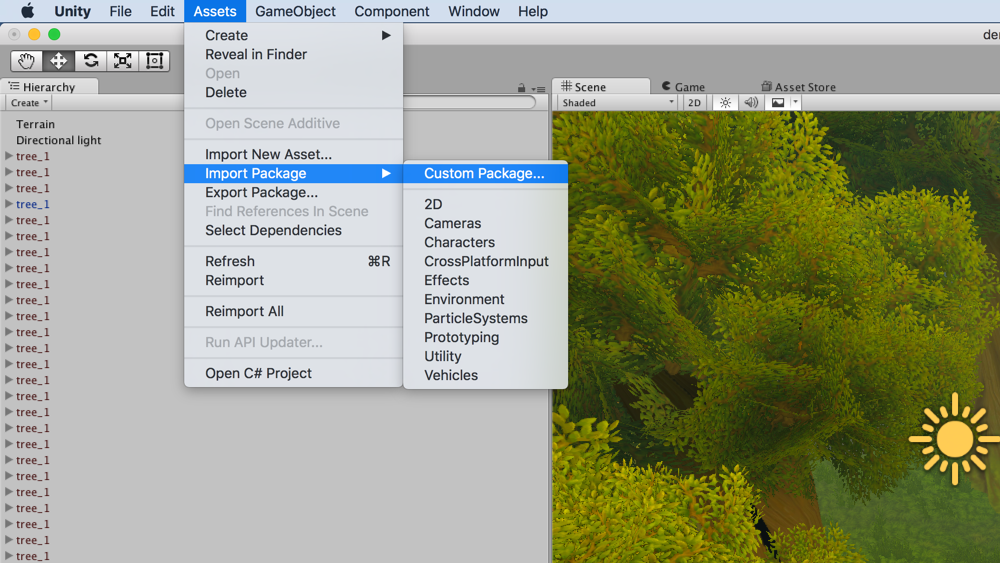1000x563 pixels.
Task: Open the Hierarchy Create dropdown
Action: (29, 103)
